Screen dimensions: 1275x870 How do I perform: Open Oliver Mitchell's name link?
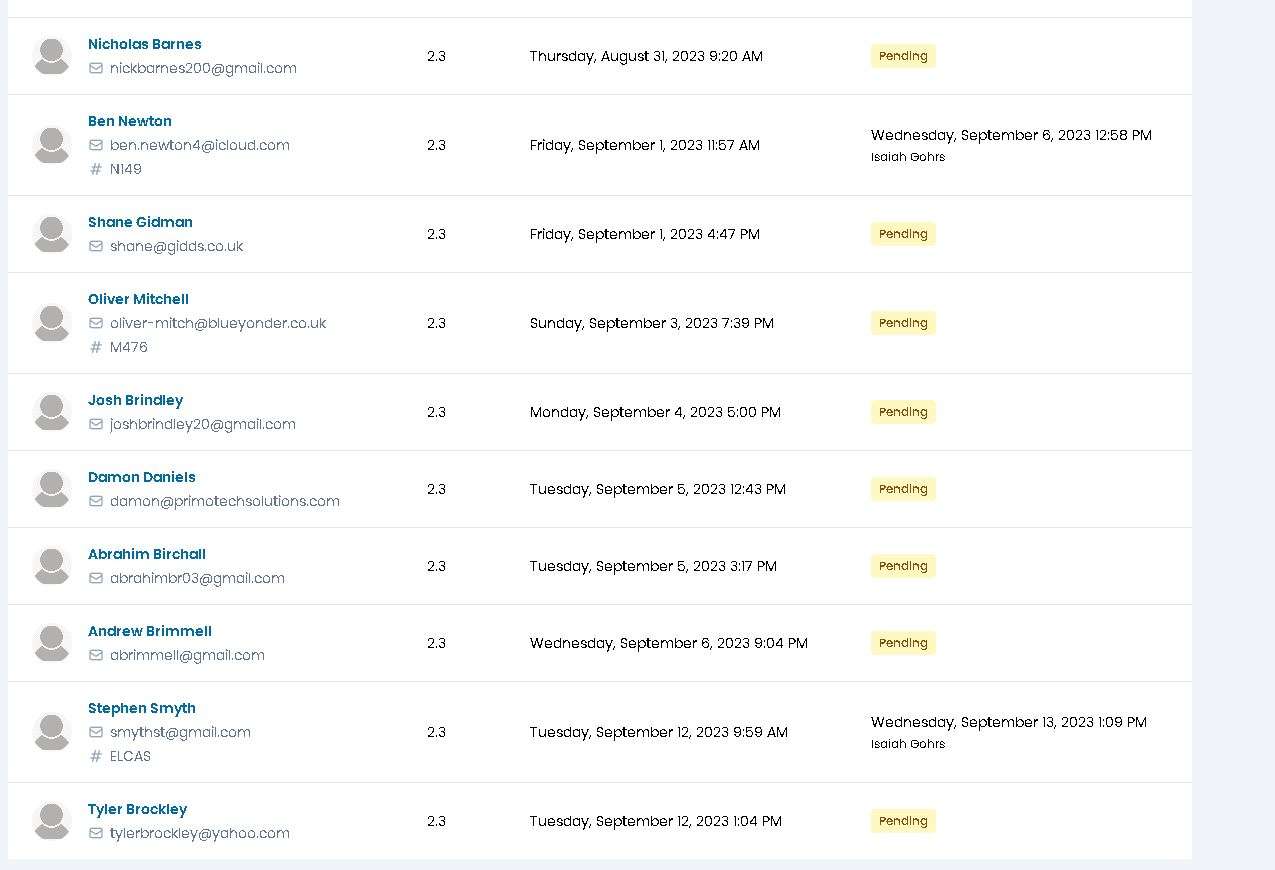[138, 299]
